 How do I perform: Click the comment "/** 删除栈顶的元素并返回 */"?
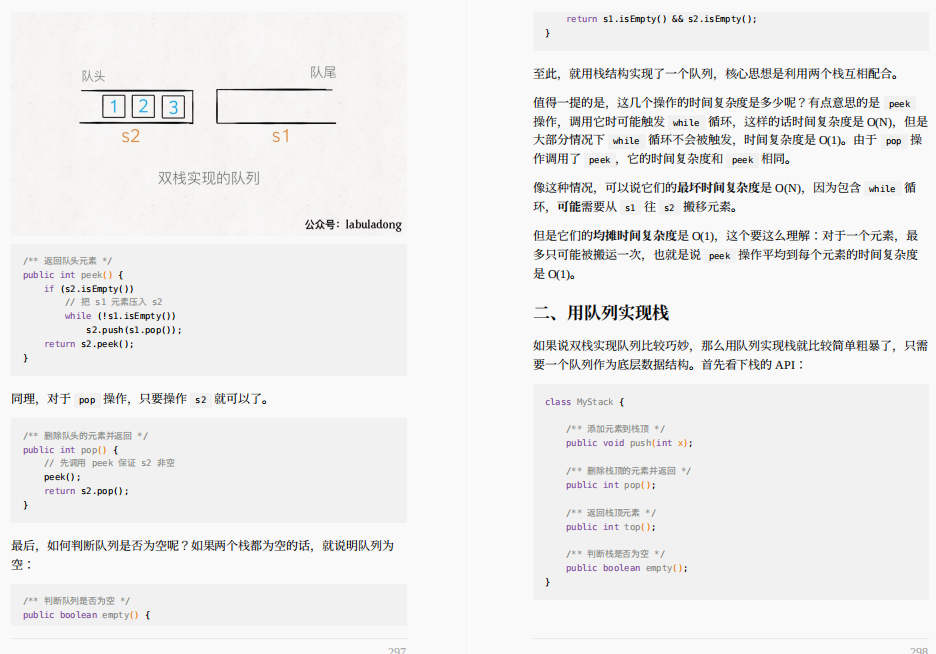pyautogui.click(x=629, y=471)
